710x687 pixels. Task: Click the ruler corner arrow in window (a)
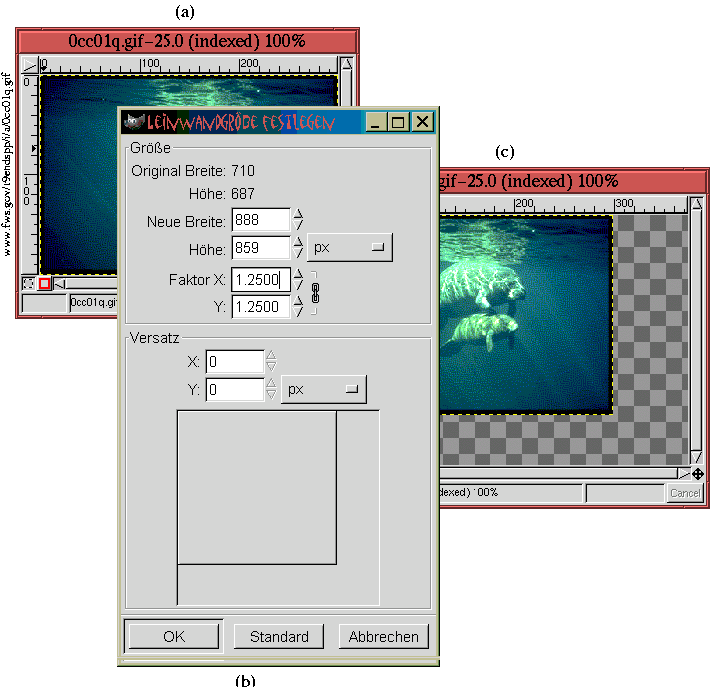pos(28,62)
